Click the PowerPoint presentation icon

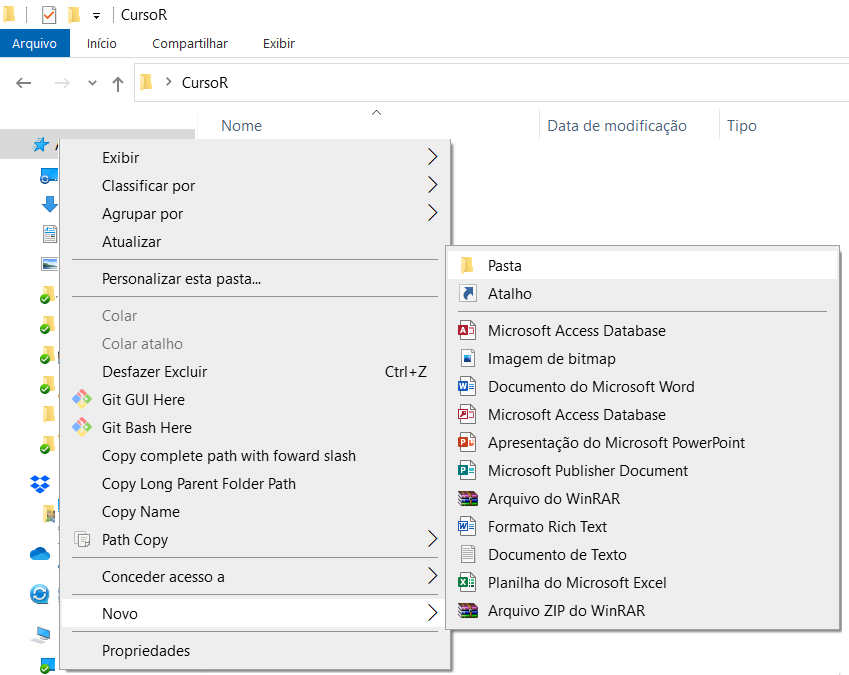tap(467, 443)
